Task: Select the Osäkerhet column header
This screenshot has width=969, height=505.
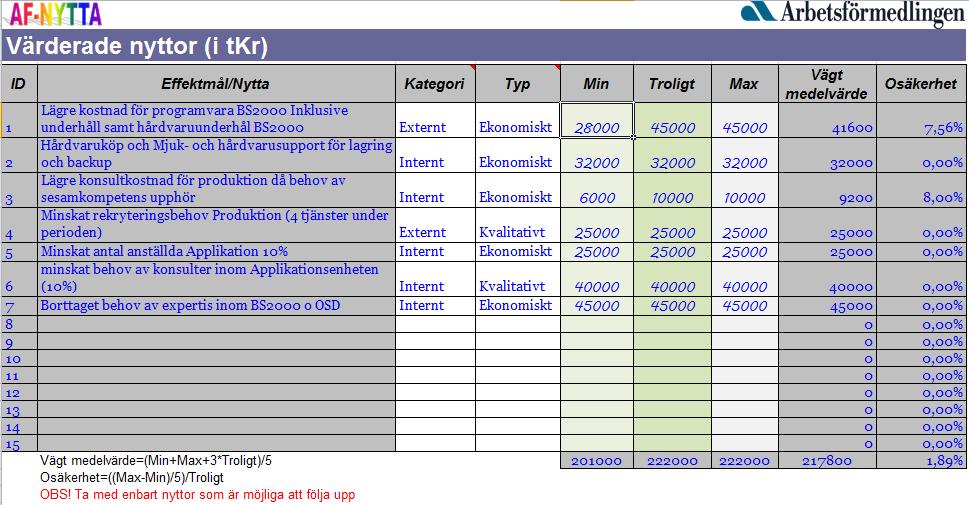Action: click(x=921, y=83)
